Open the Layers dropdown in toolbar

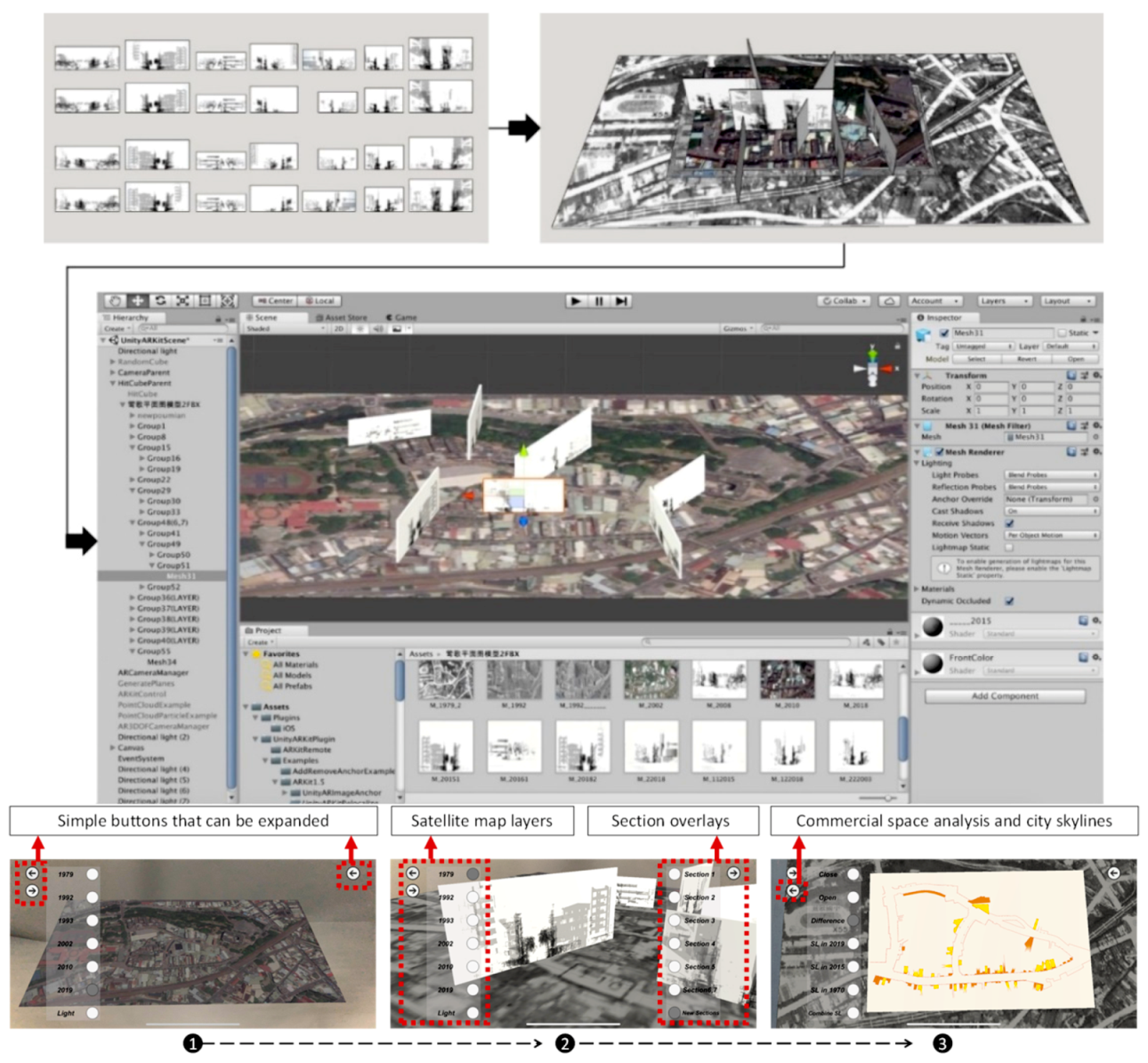click(x=1004, y=301)
